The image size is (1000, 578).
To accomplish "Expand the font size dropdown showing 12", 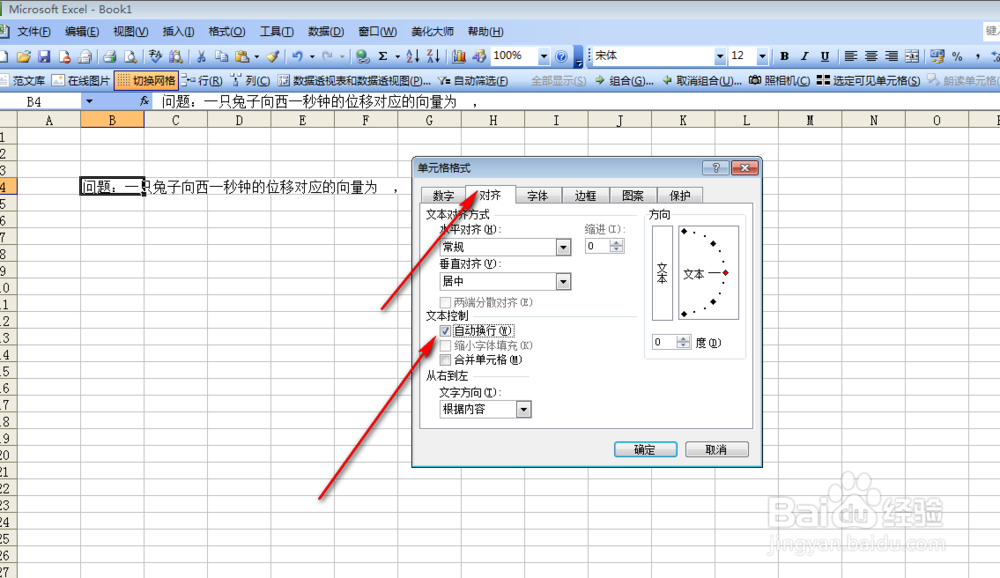I will [x=762, y=56].
